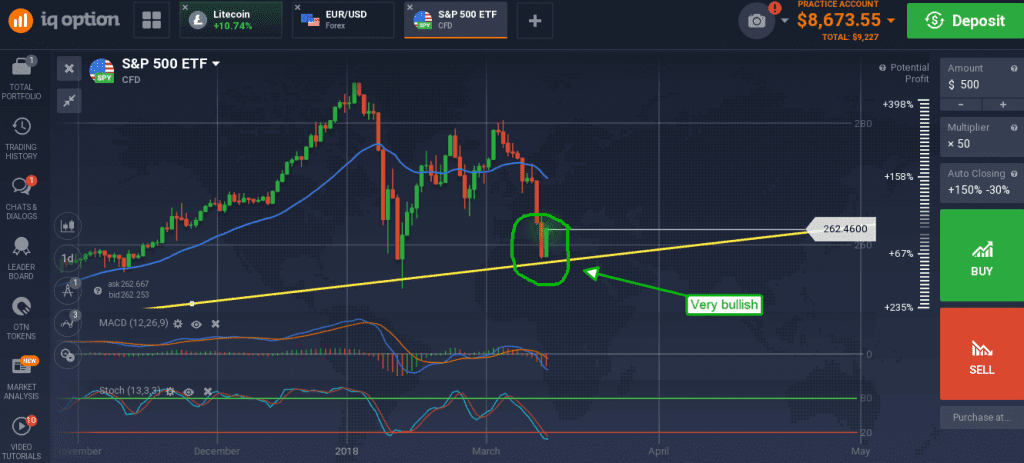
Task: Remove the MACD indicator
Action: tap(216, 324)
